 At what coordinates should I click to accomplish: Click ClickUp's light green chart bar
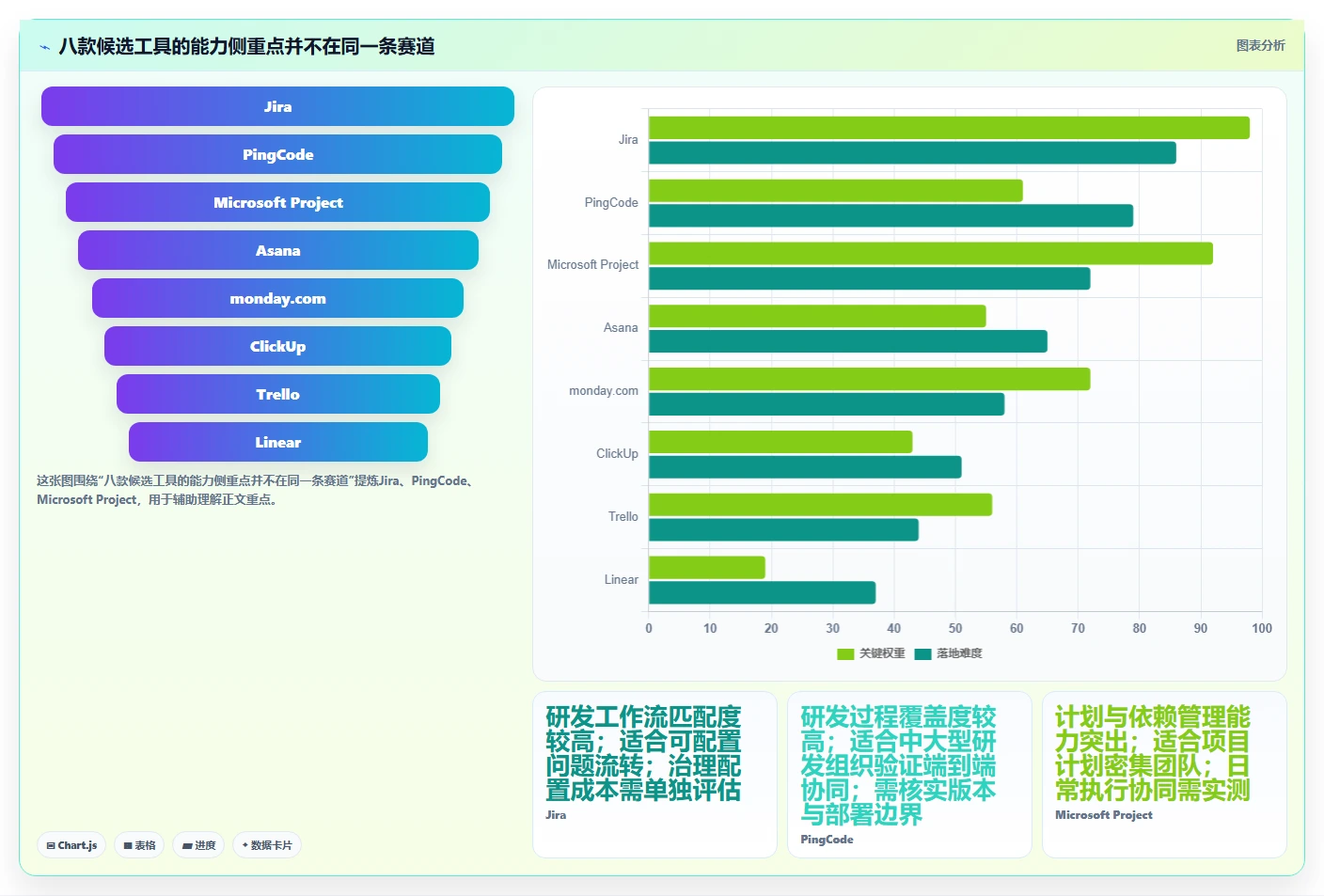point(780,442)
